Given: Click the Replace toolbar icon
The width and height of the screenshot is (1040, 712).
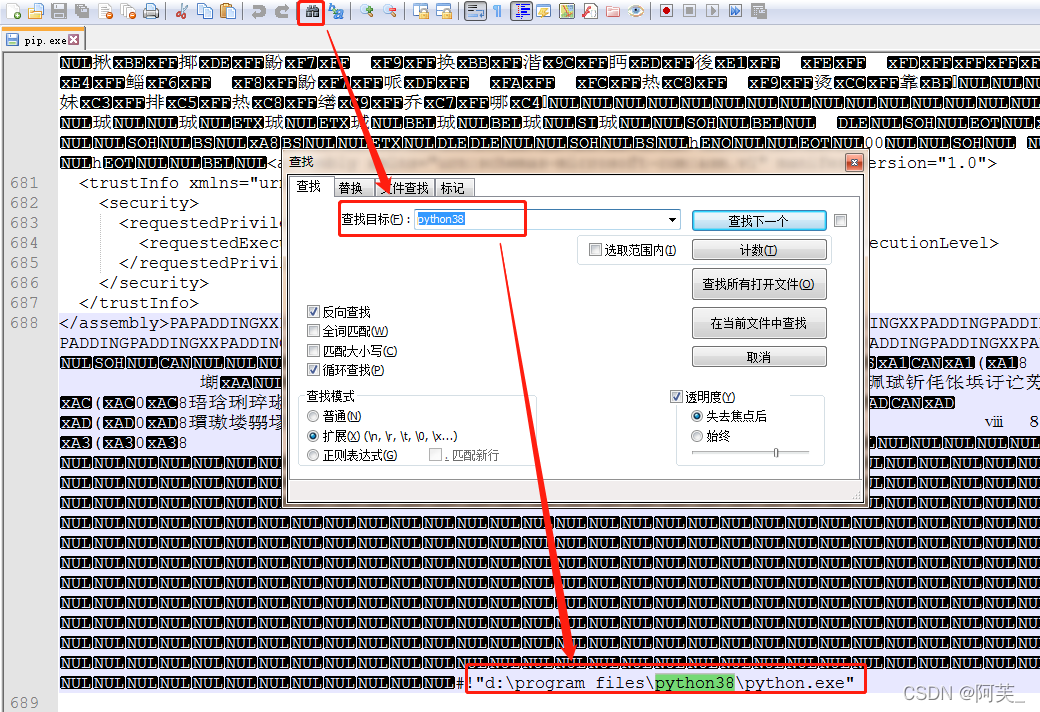Looking at the screenshot, I should point(336,11).
